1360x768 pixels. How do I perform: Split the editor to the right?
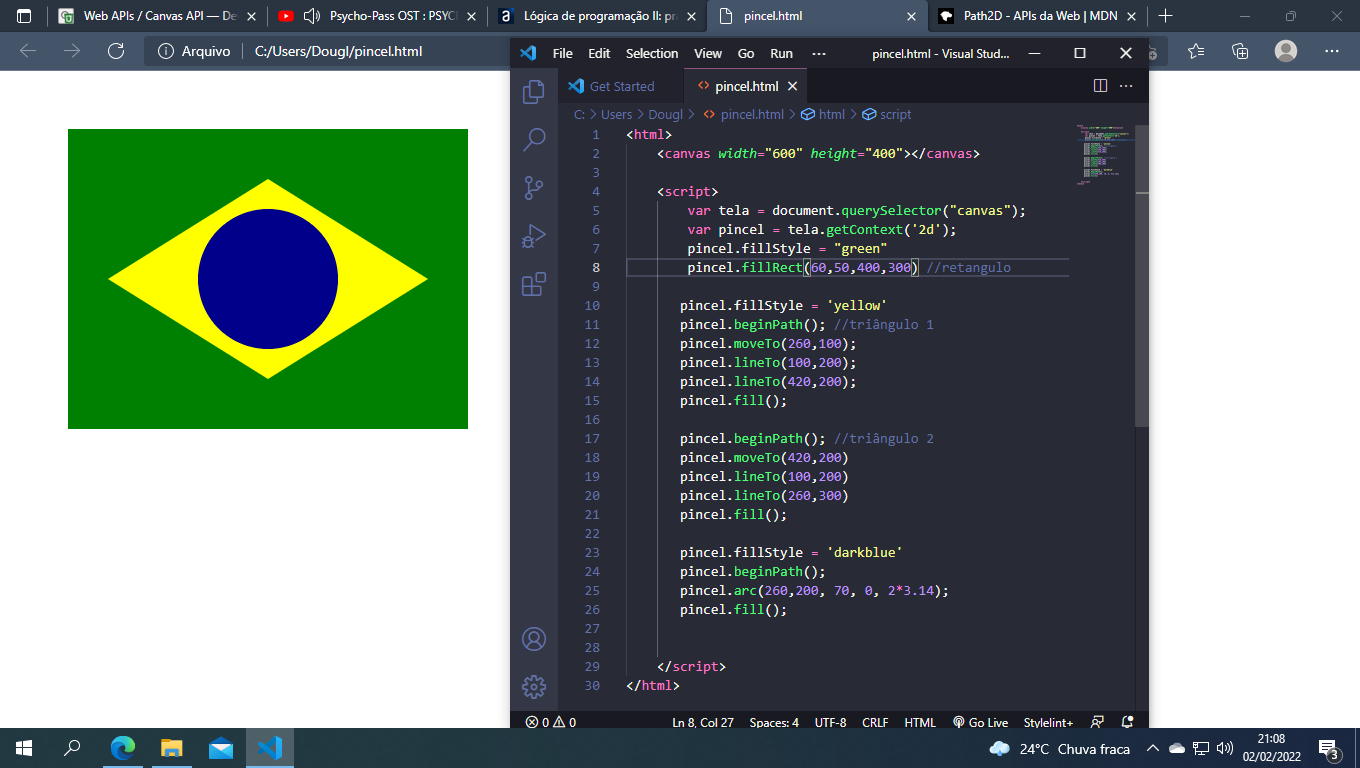click(1100, 86)
